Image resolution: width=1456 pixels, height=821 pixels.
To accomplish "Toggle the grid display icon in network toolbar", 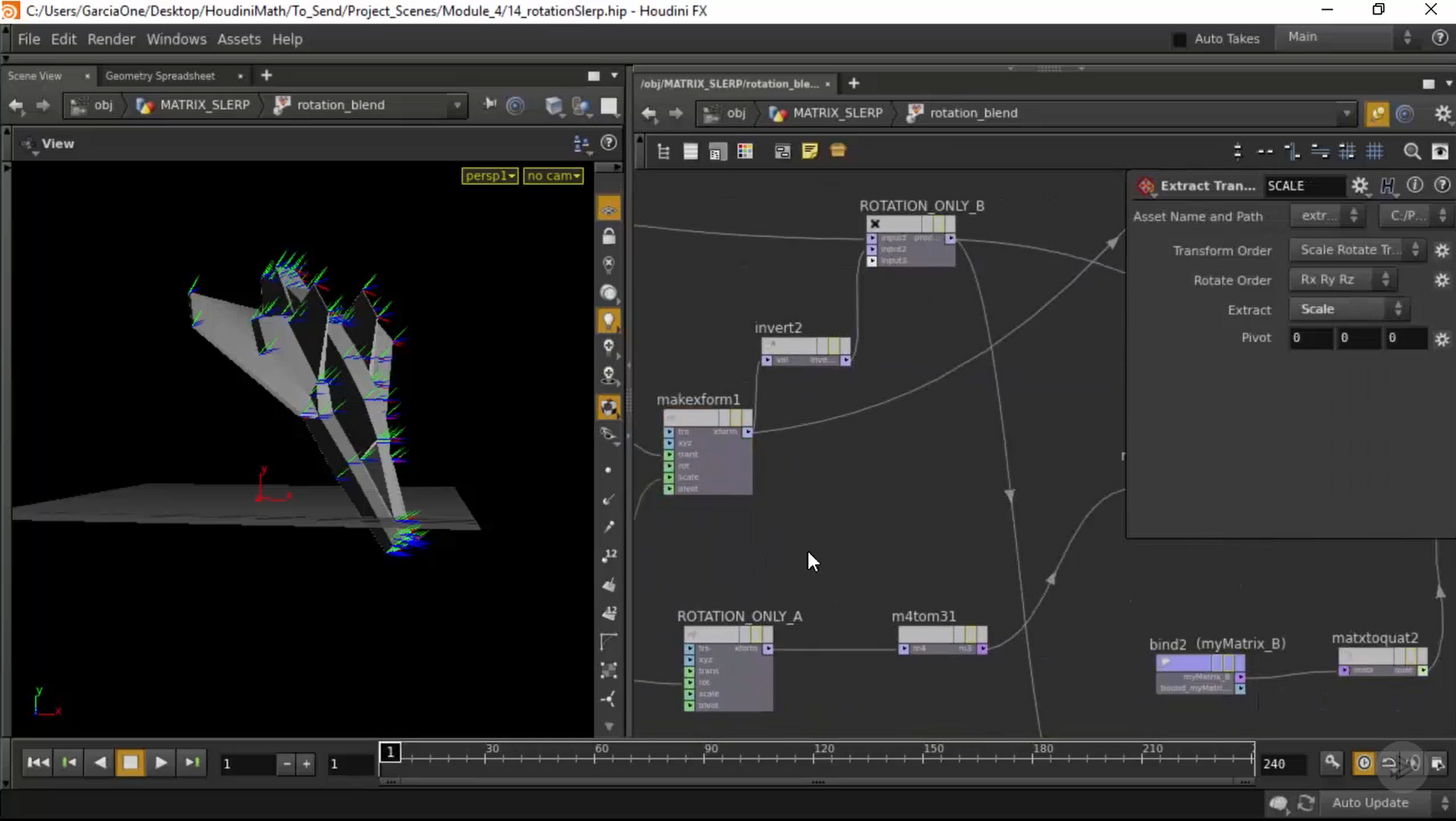I will [x=1375, y=152].
